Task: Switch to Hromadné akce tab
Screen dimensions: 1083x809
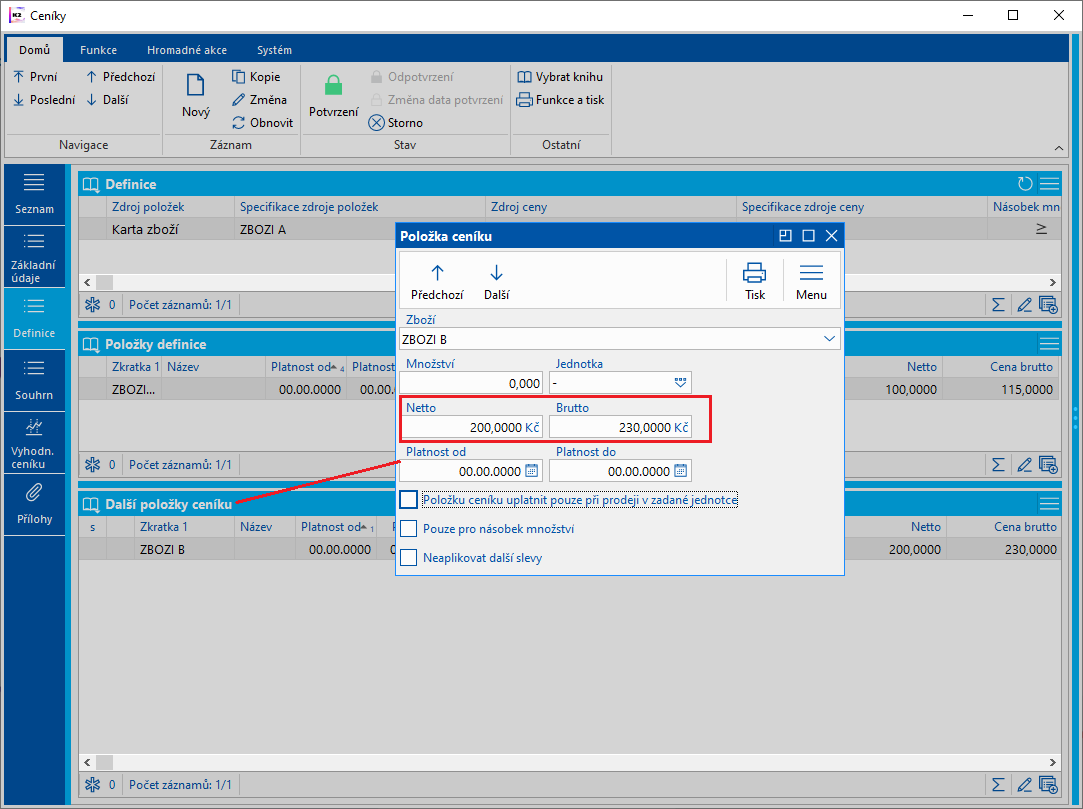Action: click(186, 50)
